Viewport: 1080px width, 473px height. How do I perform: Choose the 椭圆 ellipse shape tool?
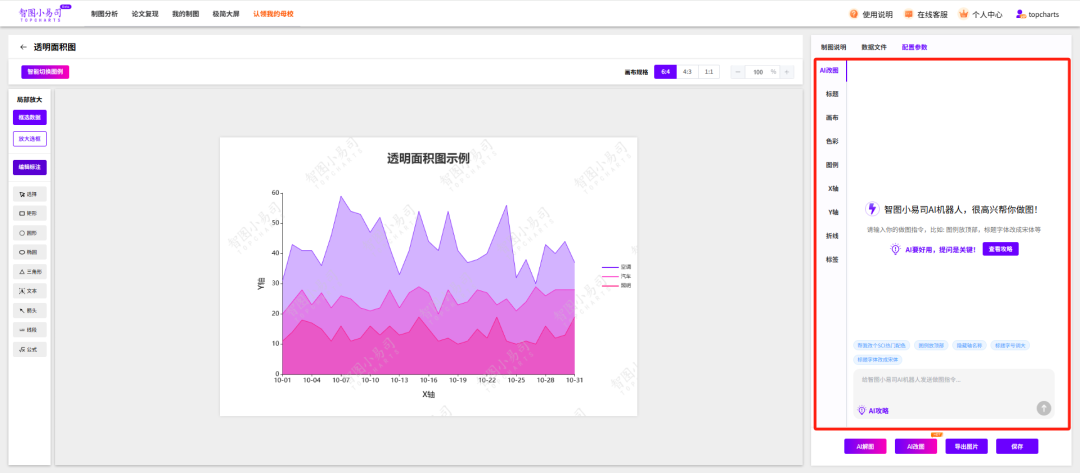coord(30,253)
